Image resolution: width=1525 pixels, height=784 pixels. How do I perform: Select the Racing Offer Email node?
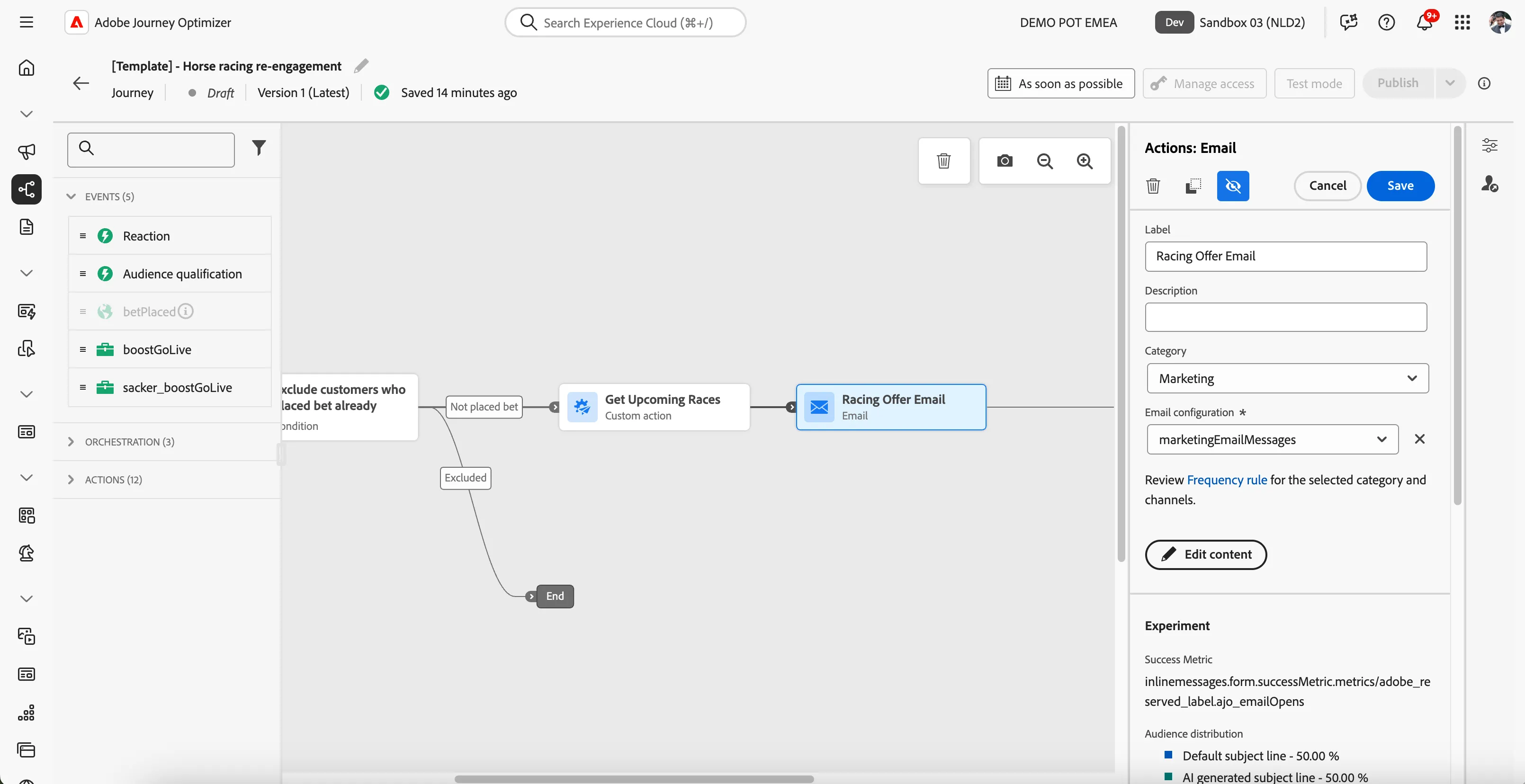pos(891,407)
